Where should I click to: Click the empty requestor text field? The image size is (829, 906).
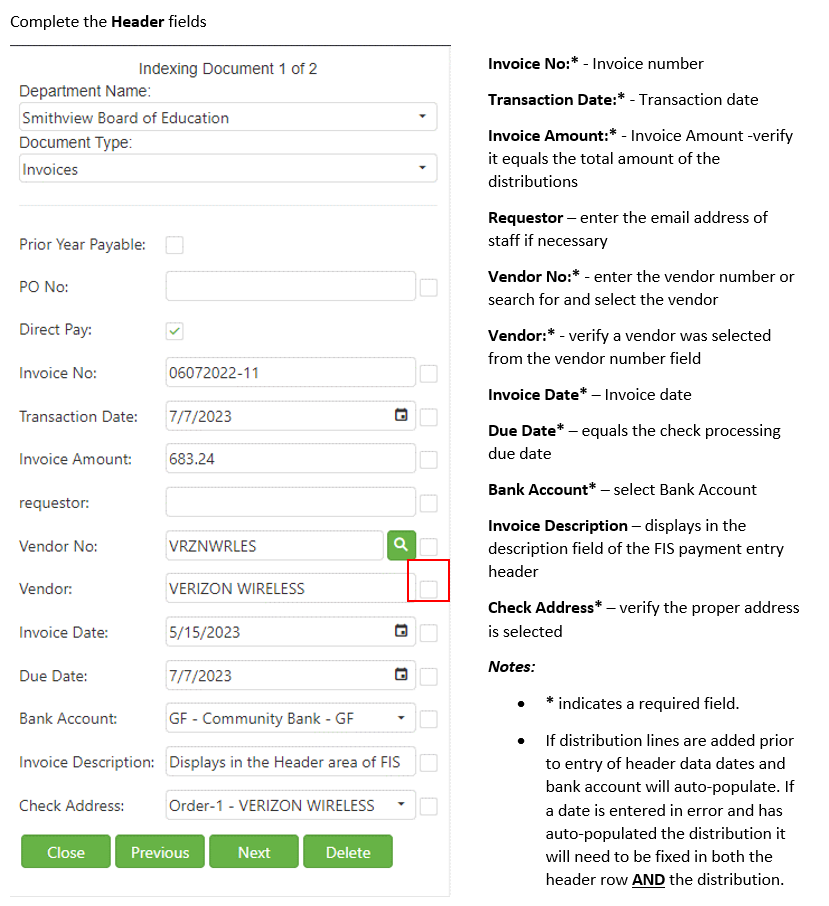pyautogui.click(x=290, y=502)
